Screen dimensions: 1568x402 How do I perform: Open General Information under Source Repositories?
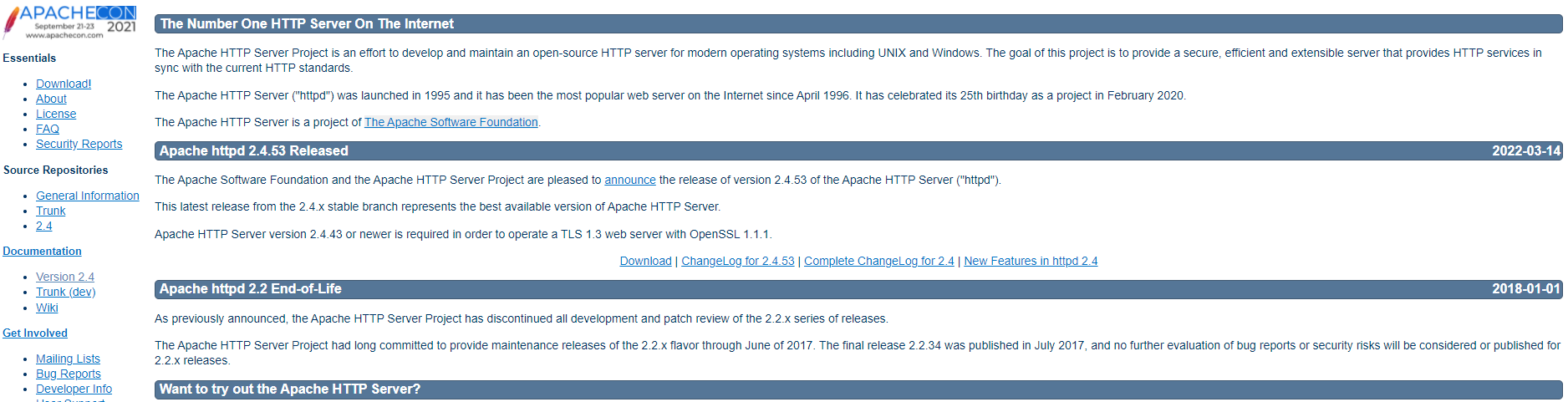click(88, 196)
